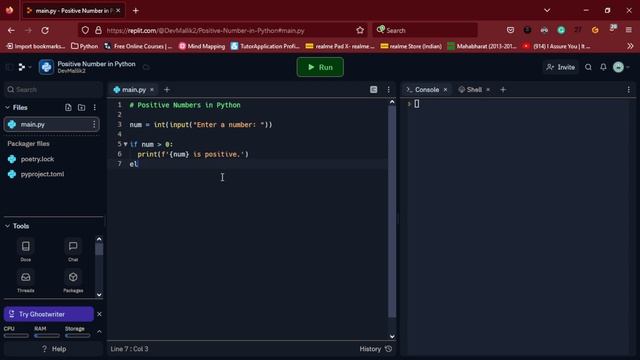Open the Threads tool

(26, 281)
